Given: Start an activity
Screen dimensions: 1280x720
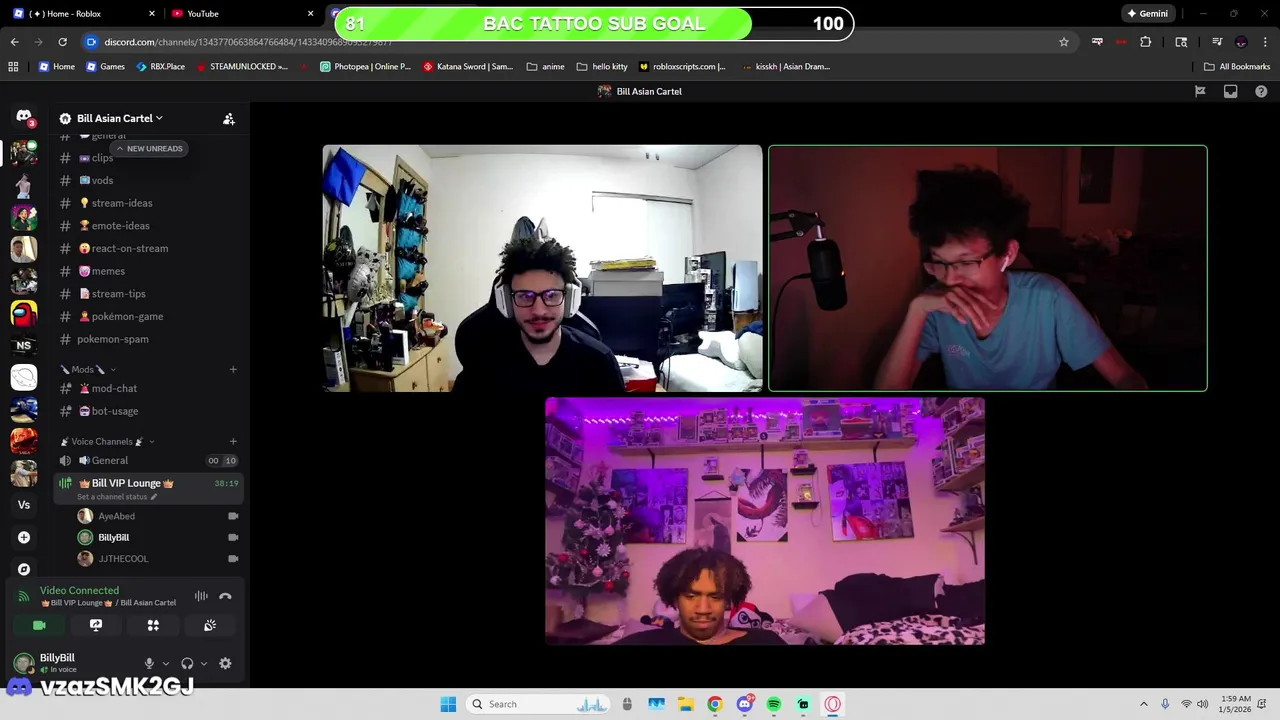Looking at the screenshot, I should [153, 625].
